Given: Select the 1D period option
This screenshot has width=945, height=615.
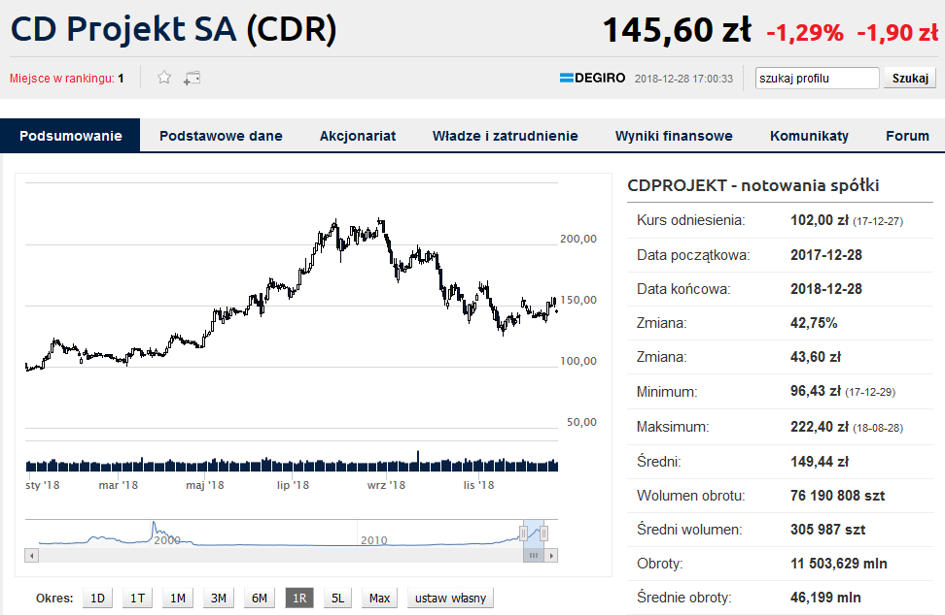Looking at the screenshot, I should click(98, 598).
